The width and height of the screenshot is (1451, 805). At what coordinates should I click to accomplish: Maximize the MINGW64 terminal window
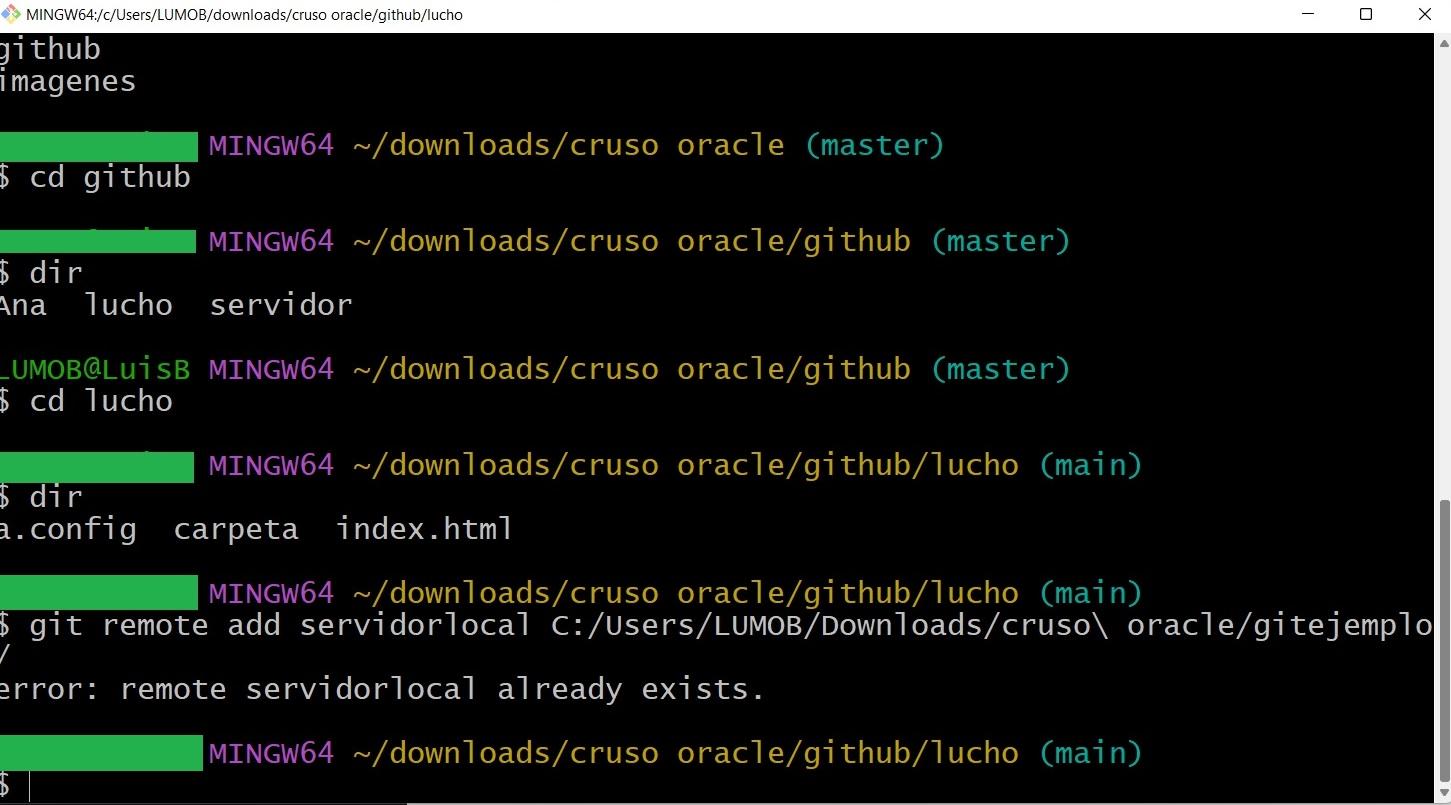point(1366,14)
